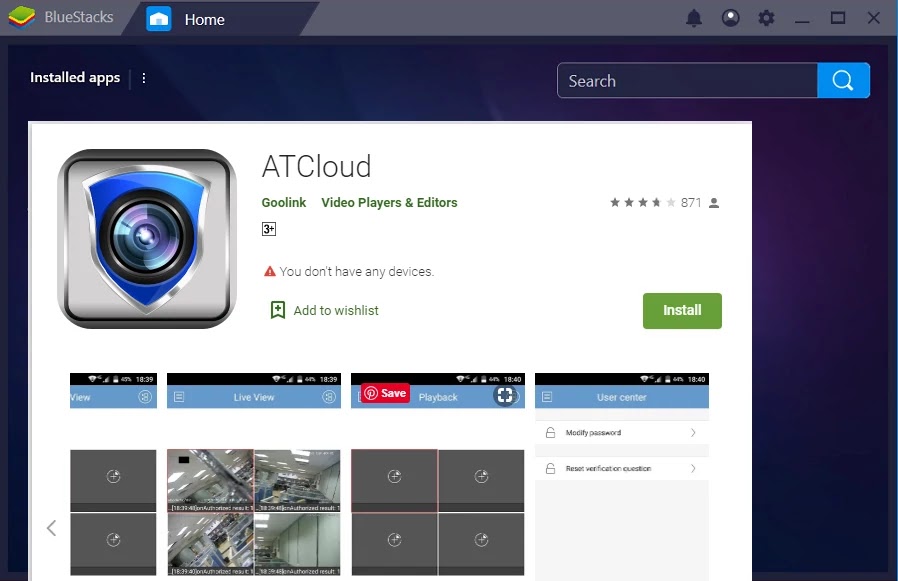Click the 3+ content rating badge
Image resolution: width=898 pixels, height=581 pixels.
269,229
